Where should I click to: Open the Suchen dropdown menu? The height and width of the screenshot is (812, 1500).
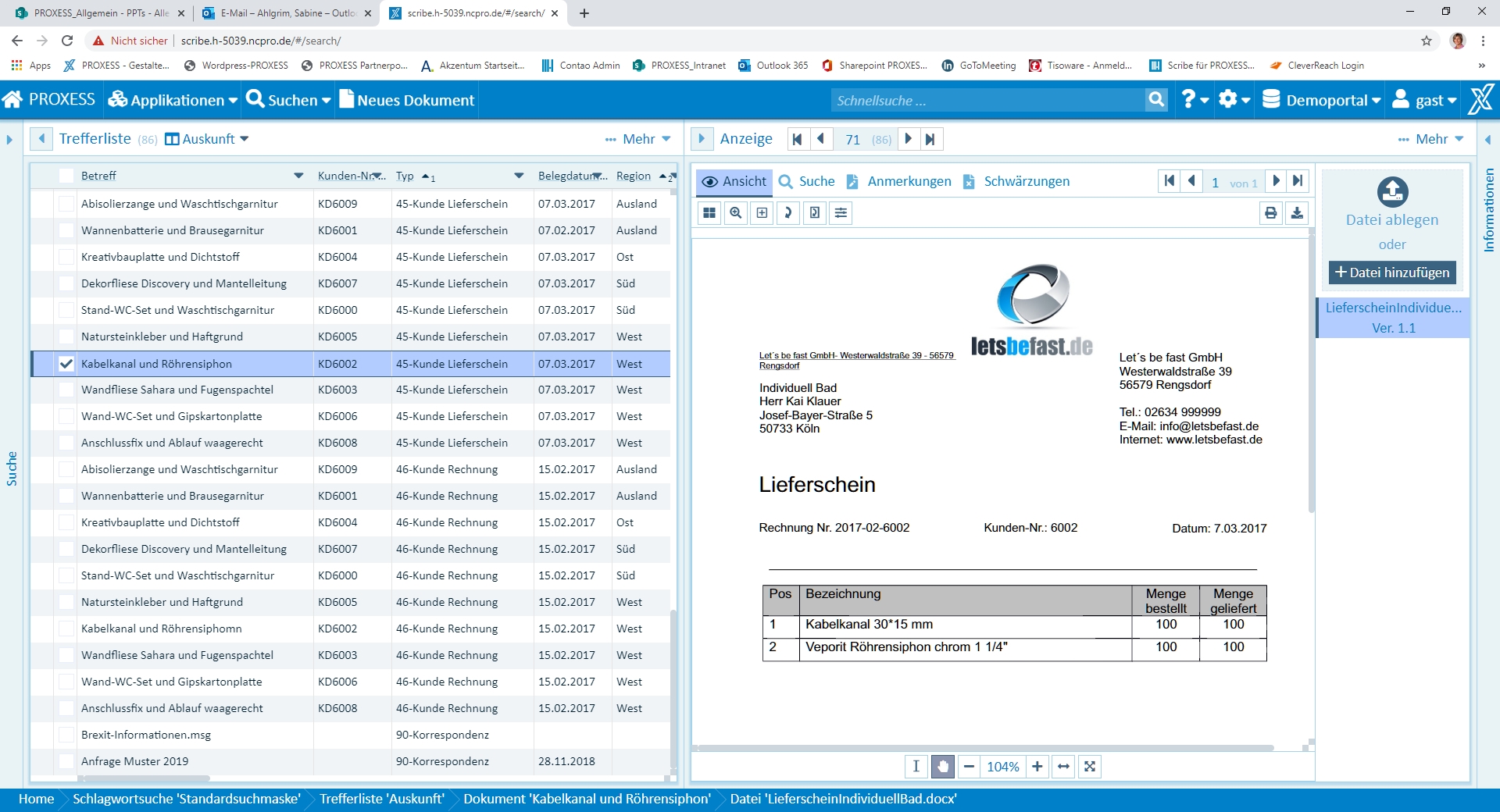288,100
